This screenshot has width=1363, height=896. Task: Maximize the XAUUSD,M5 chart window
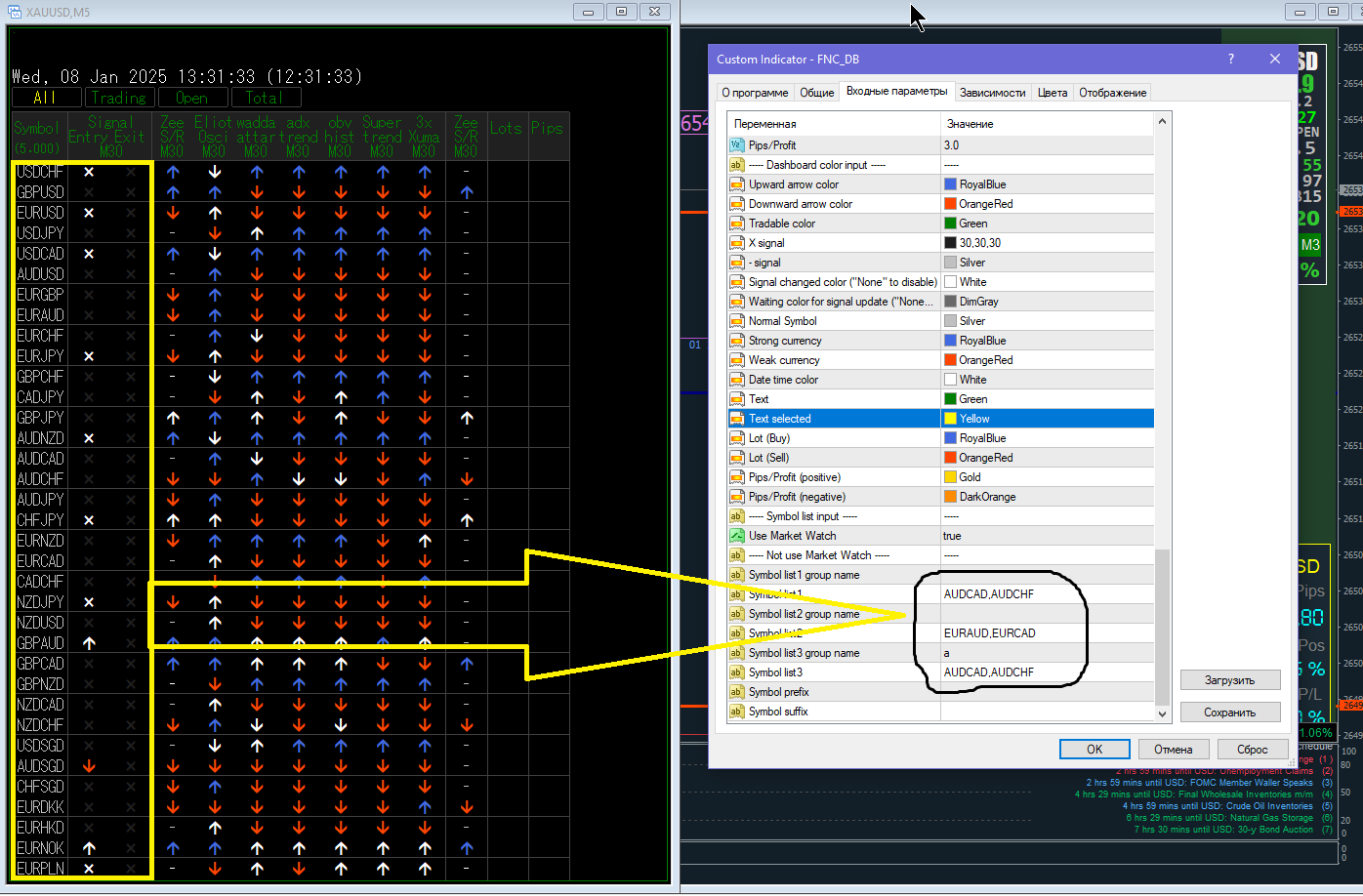[x=622, y=12]
